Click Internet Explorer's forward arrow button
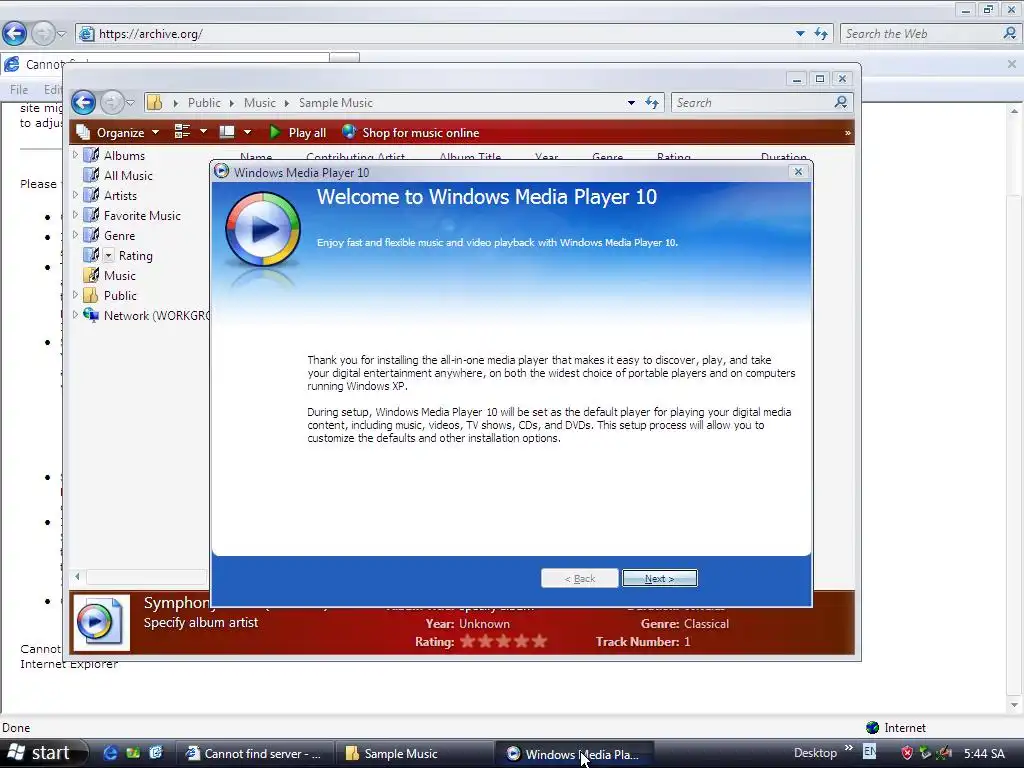 pos(42,33)
